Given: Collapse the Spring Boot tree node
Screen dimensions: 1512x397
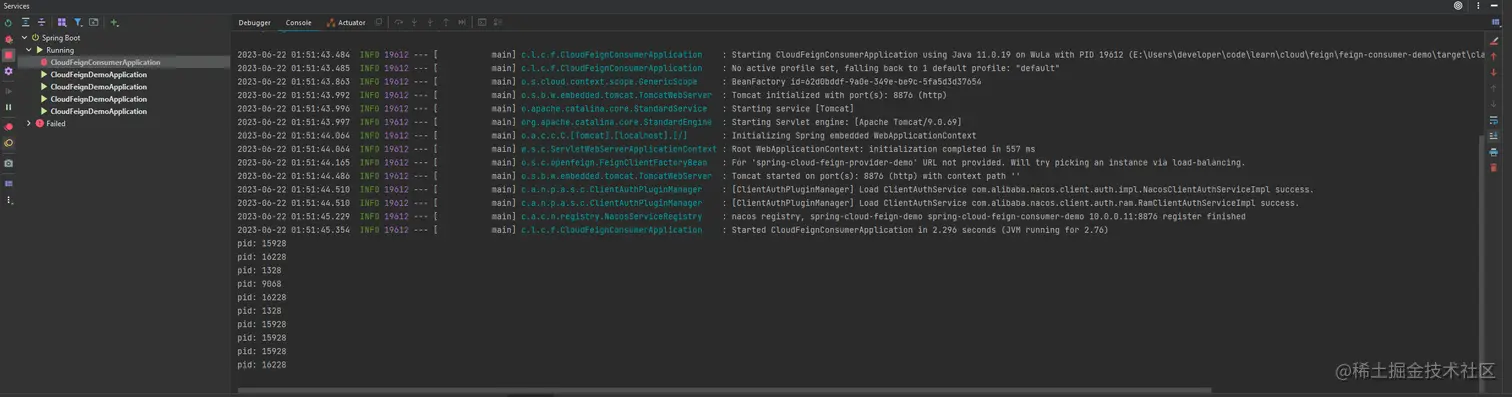Looking at the screenshot, I should coord(23,38).
